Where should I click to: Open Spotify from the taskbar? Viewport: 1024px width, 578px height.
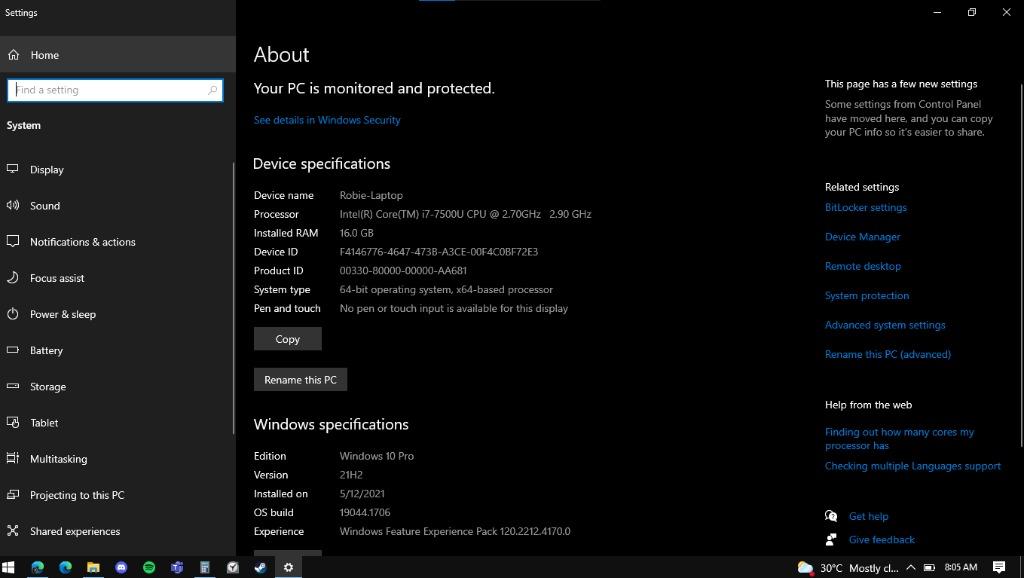[x=149, y=567]
